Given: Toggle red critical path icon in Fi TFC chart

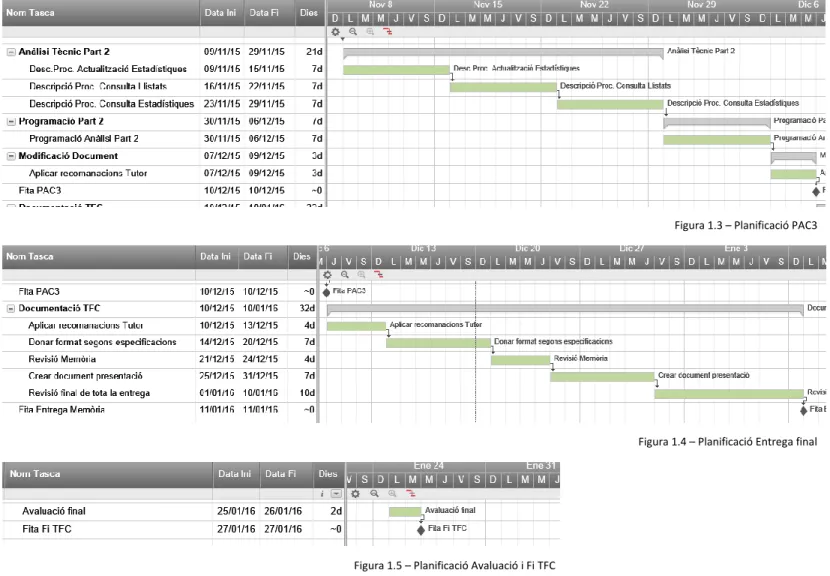Looking at the screenshot, I should [x=411, y=493].
